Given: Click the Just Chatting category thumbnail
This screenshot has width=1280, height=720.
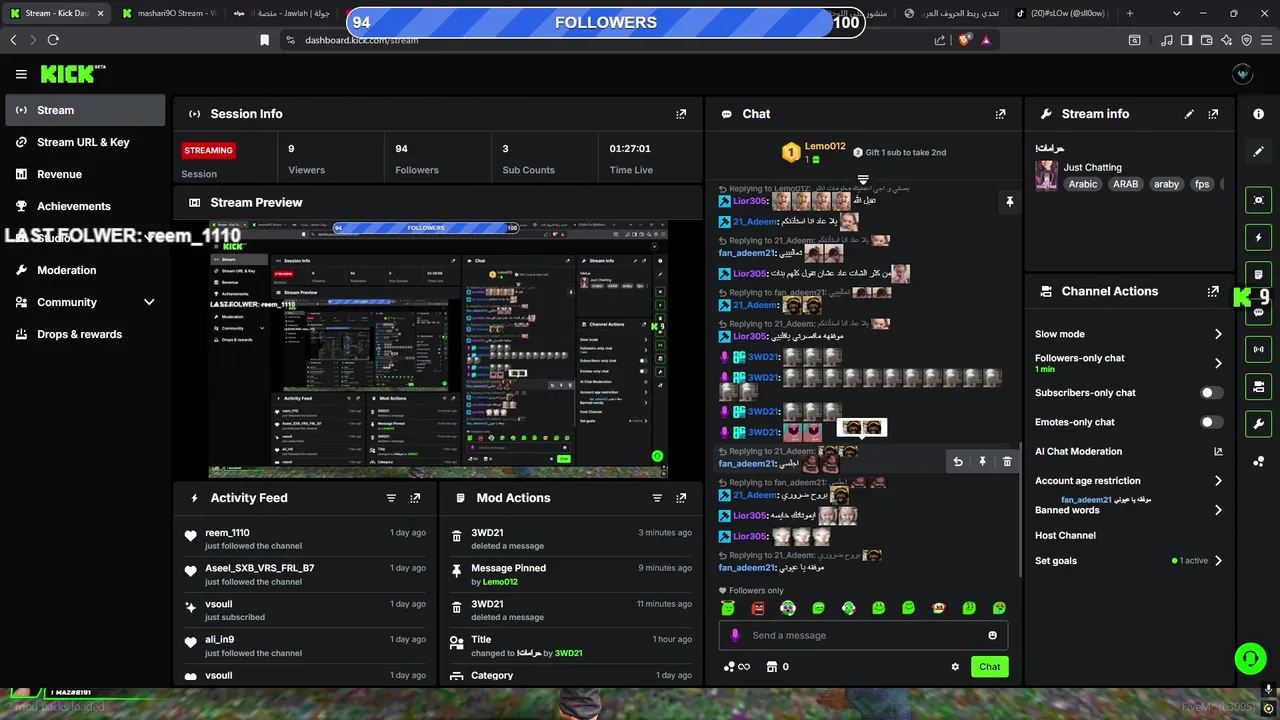Looking at the screenshot, I should (x=1047, y=175).
